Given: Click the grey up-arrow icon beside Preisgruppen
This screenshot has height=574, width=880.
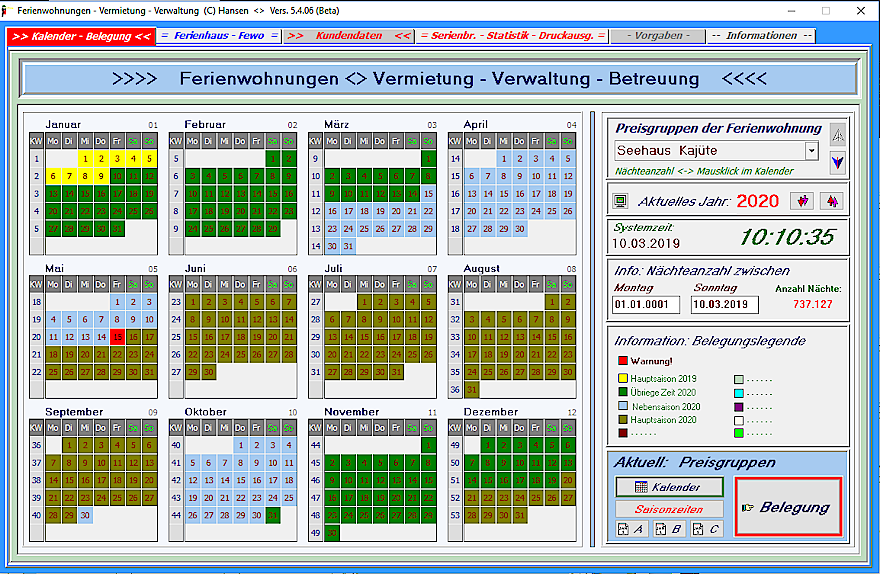Looking at the screenshot, I should (x=838, y=135).
